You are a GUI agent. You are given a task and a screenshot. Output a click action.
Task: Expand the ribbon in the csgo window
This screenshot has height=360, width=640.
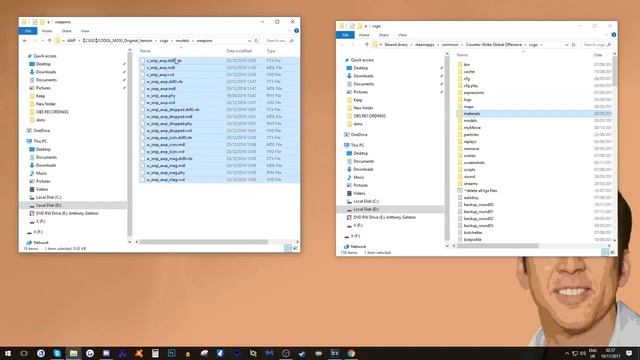[607, 35]
